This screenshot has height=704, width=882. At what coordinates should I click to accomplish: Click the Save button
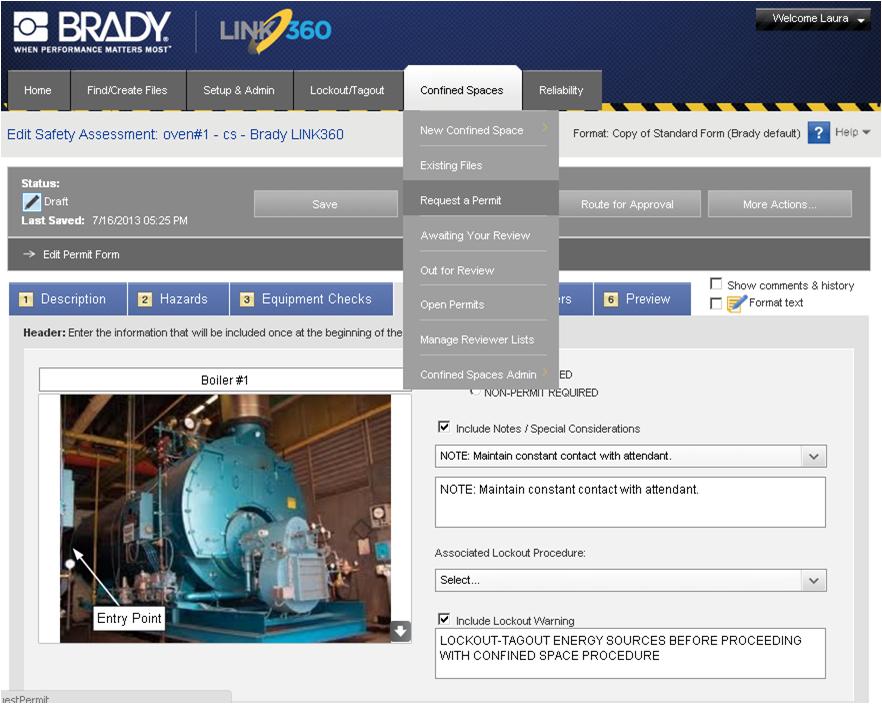coord(326,204)
